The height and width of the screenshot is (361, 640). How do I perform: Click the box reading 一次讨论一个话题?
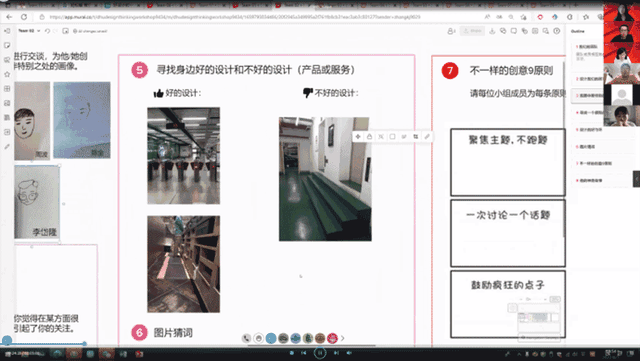point(508,233)
